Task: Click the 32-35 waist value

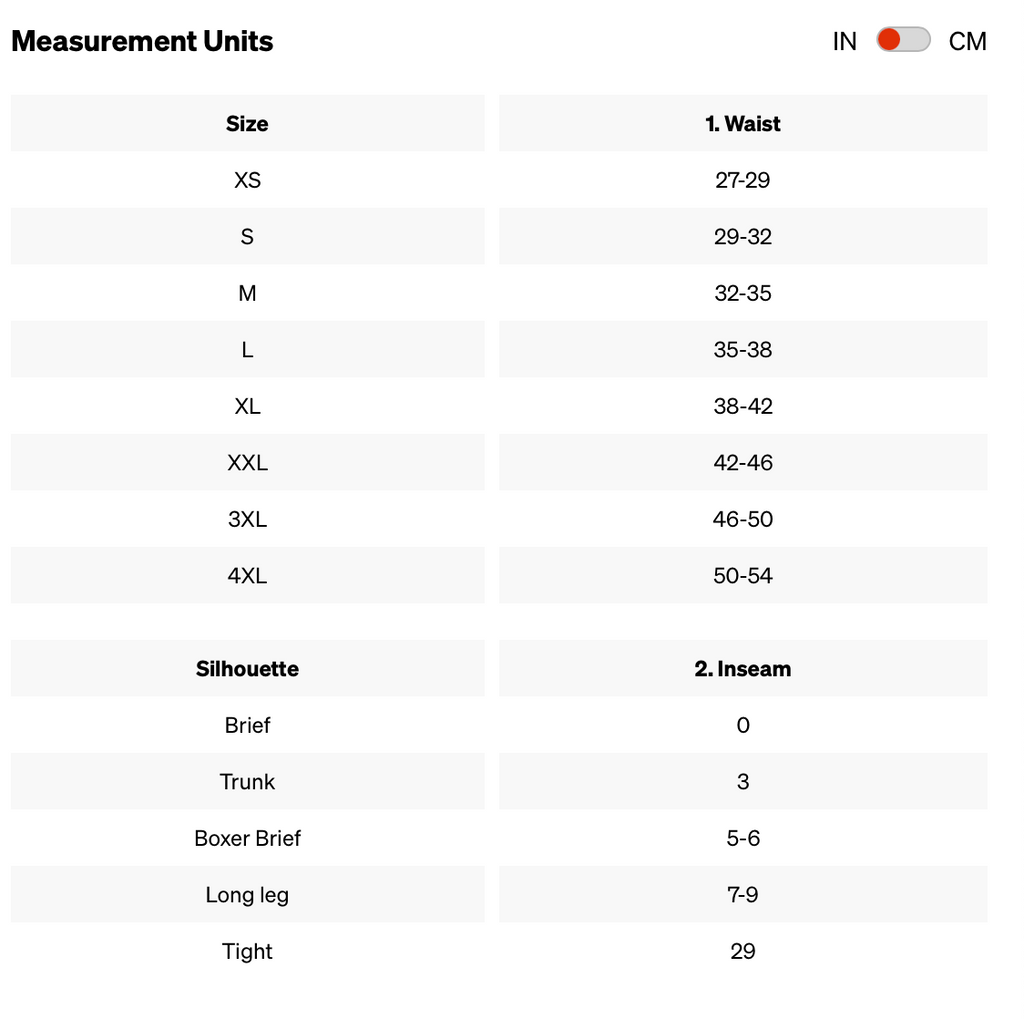Action: 743,293
